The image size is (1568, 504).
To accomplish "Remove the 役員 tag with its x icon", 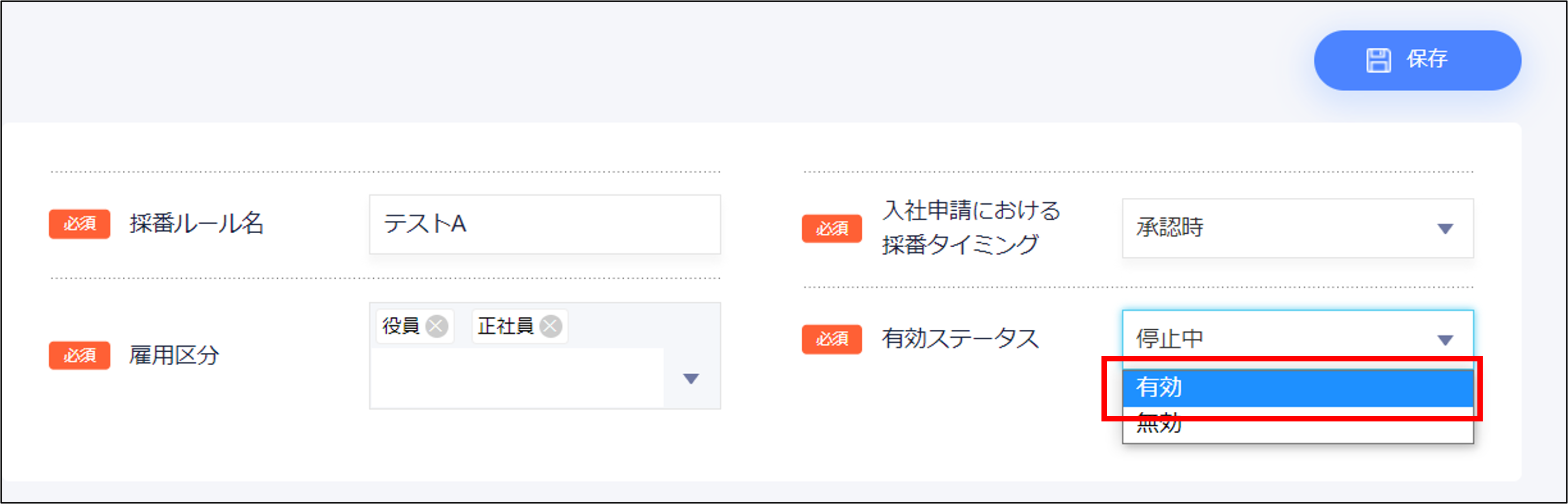I will pyautogui.click(x=437, y=327).
